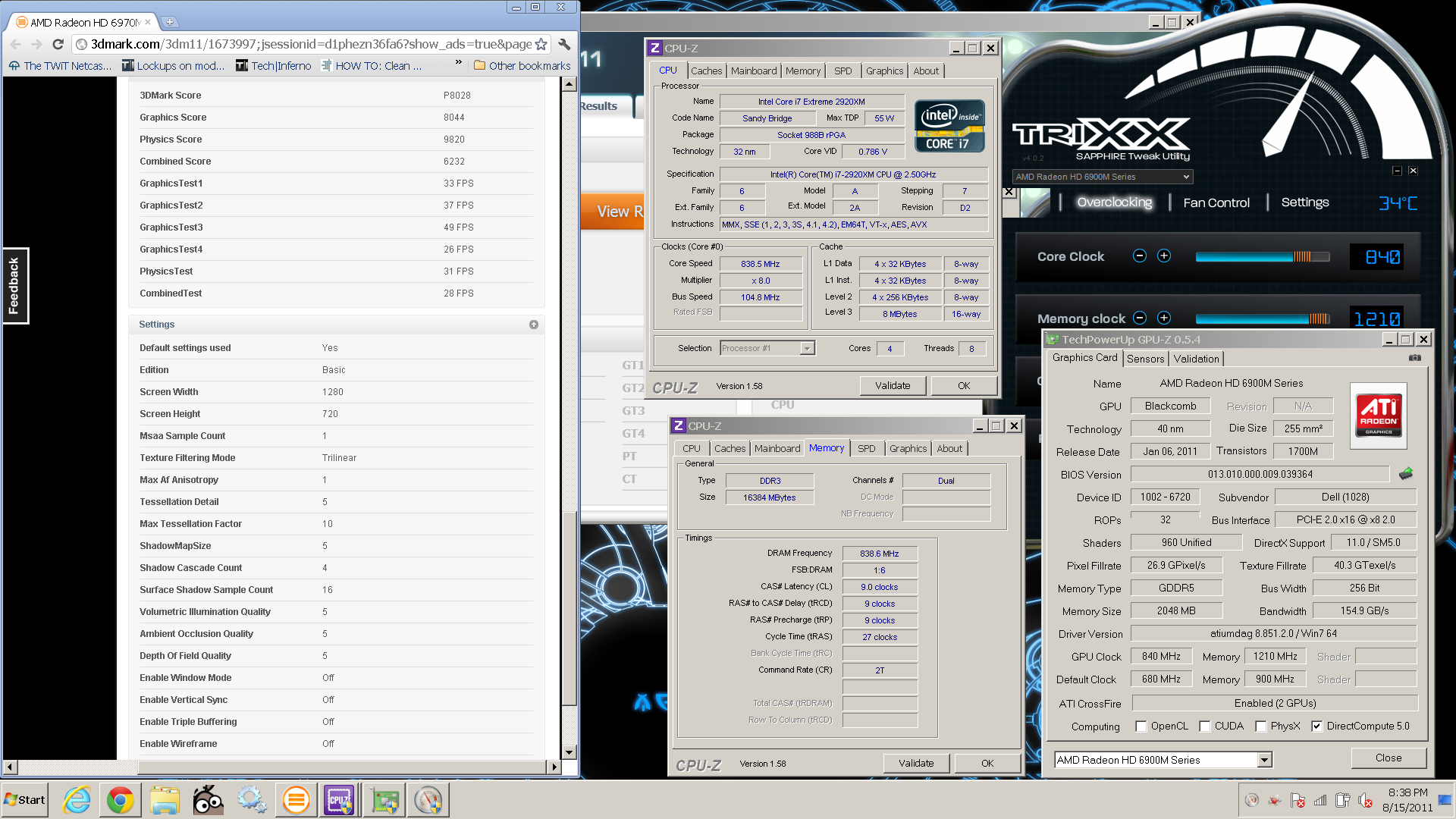Increase Core Clock with plus icon
1456x819 pixels.
pos(1164,256)
